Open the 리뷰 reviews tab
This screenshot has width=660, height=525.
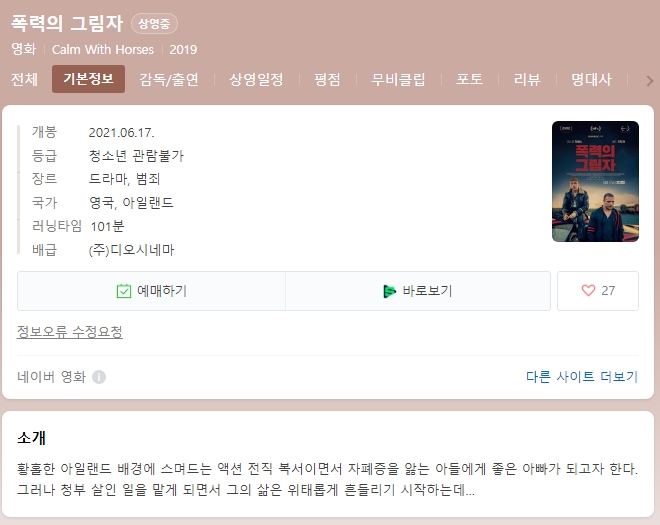[x=527, y=79]
